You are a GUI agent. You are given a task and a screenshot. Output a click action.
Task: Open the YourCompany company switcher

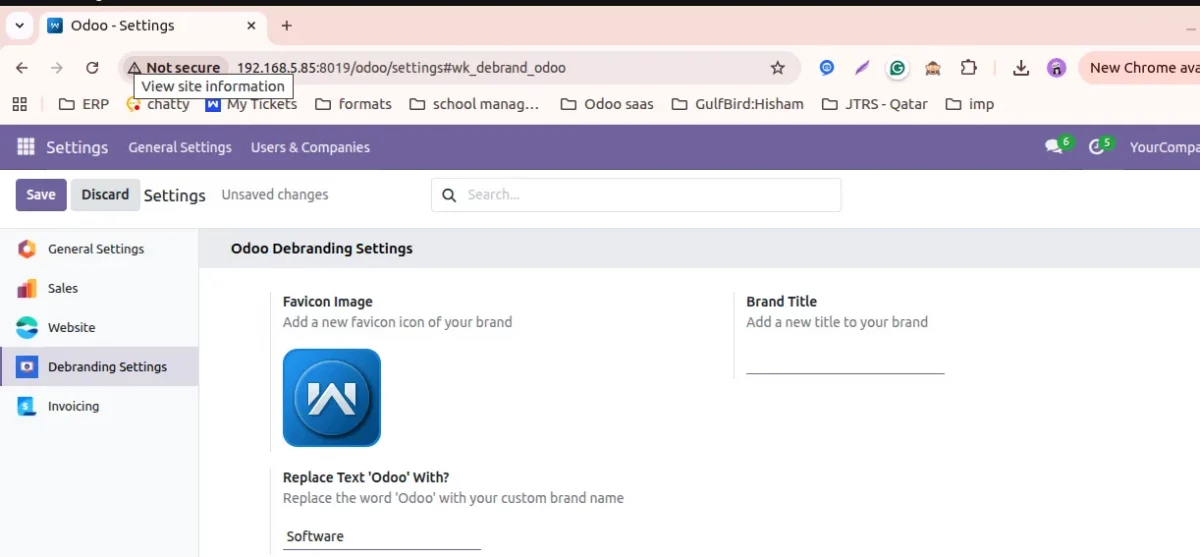tap(1164, 147)
